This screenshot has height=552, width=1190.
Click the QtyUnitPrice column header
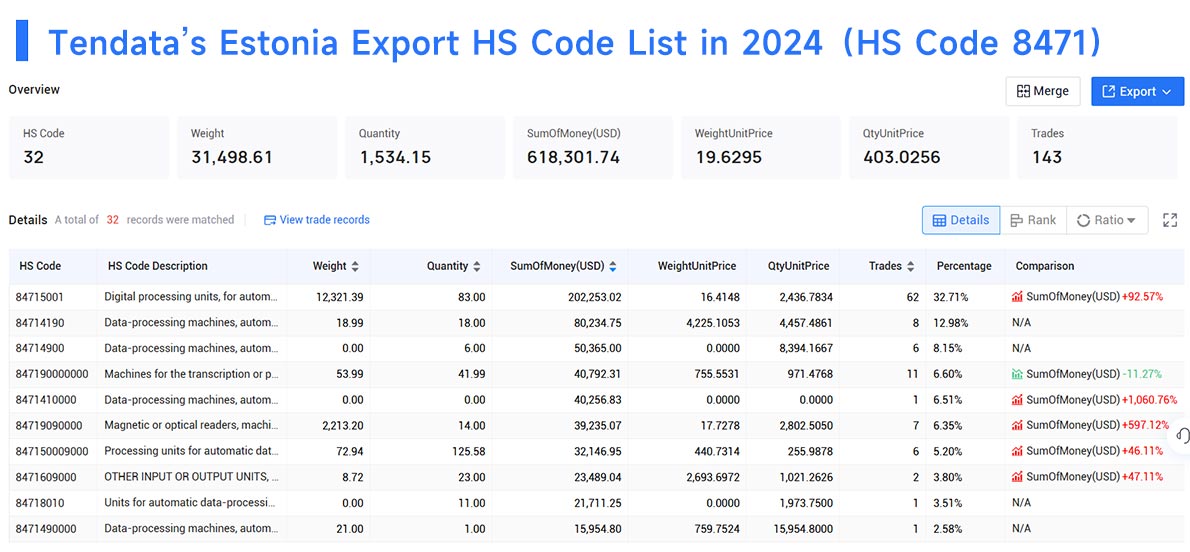tap(798, 267)
